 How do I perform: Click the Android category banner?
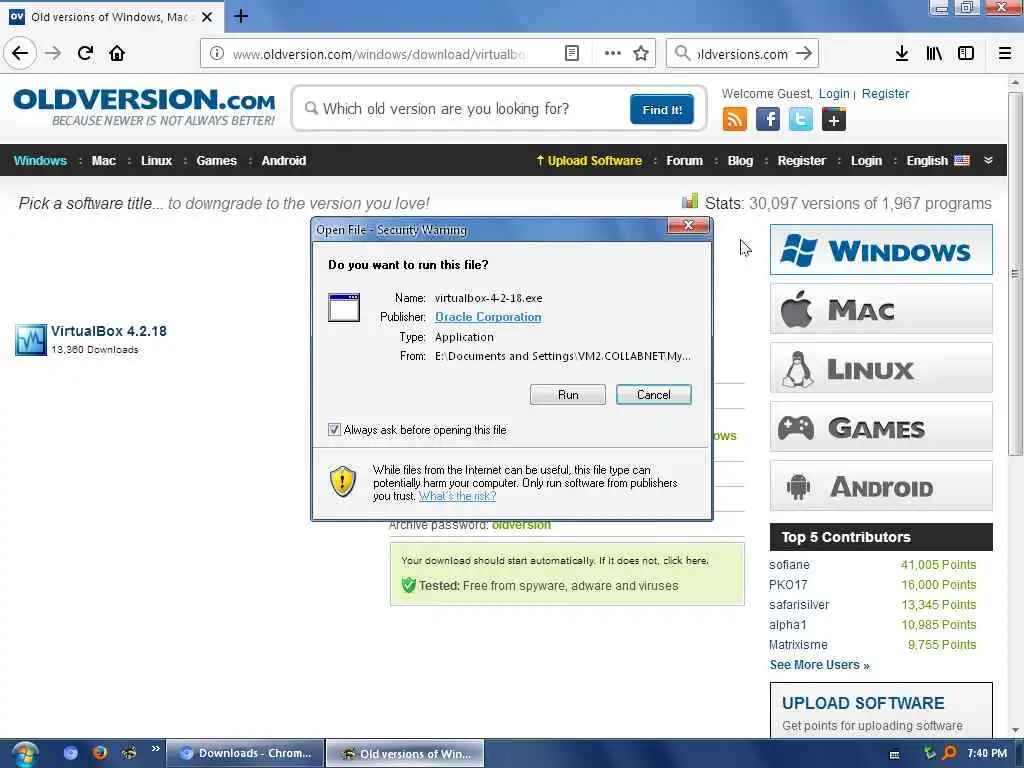click(881, 486)
